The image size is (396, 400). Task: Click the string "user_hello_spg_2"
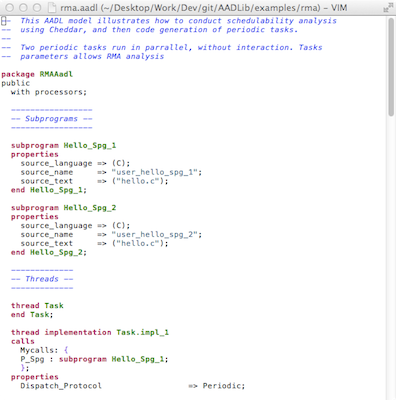coord(155,235)
